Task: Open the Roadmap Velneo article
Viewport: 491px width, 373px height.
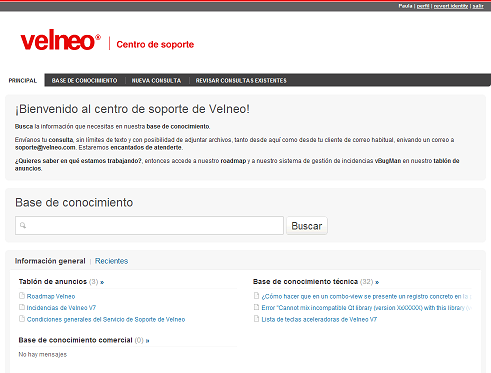Action: pyautogui.click(x=51, y=296)
